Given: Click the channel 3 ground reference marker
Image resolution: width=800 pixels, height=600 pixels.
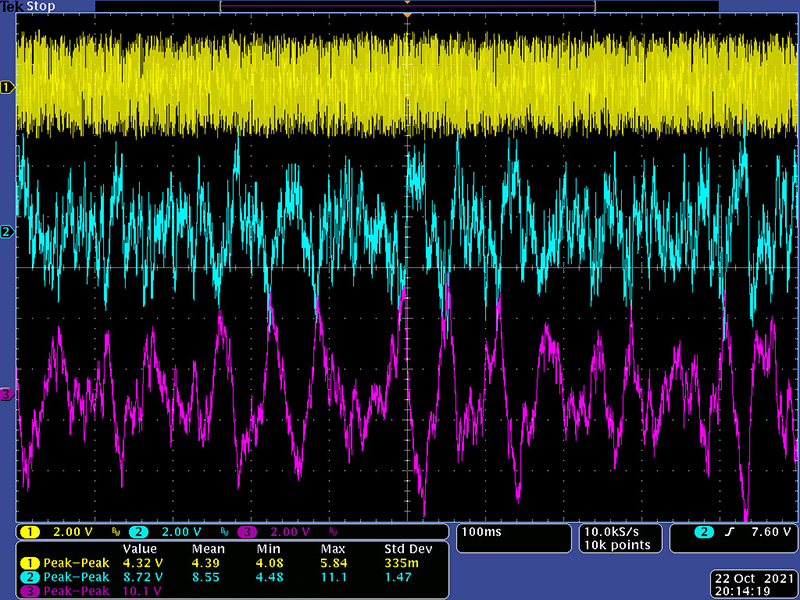Looking at the screenshot, I should [x=7, y=395].
